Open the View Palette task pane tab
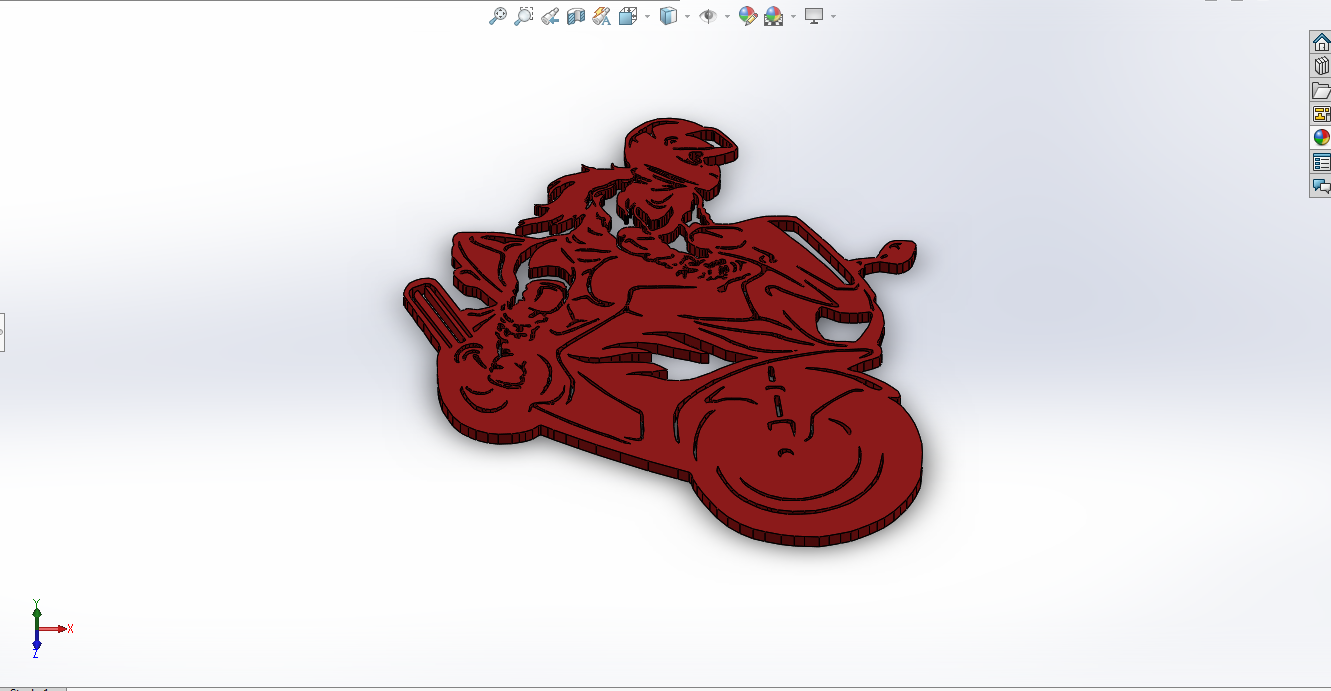The image size is (1331, 691). (1321, 114)
